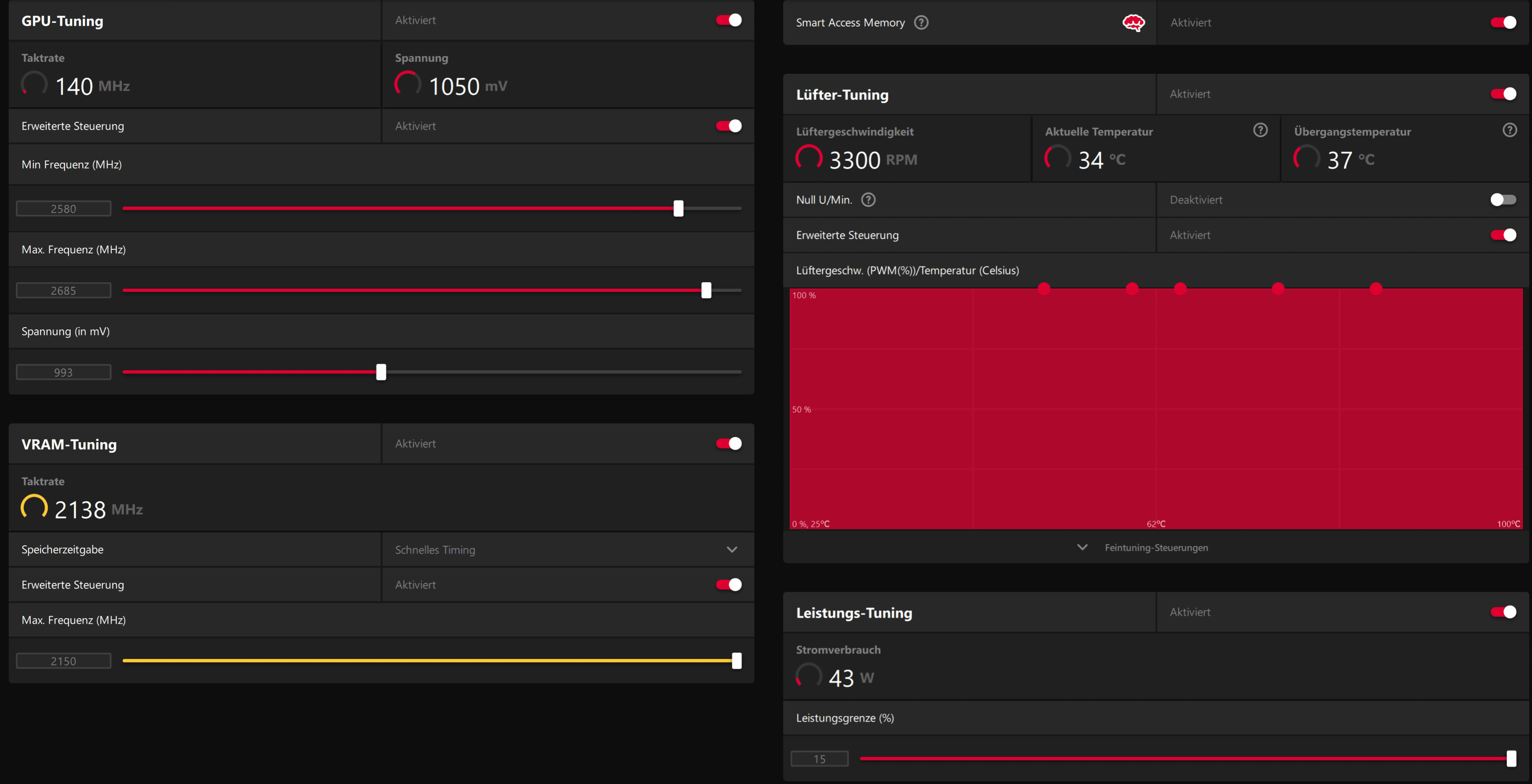Click the GPU Spannung gauge icon
This screenshot has width=1532, height=784.
[407, 84]
